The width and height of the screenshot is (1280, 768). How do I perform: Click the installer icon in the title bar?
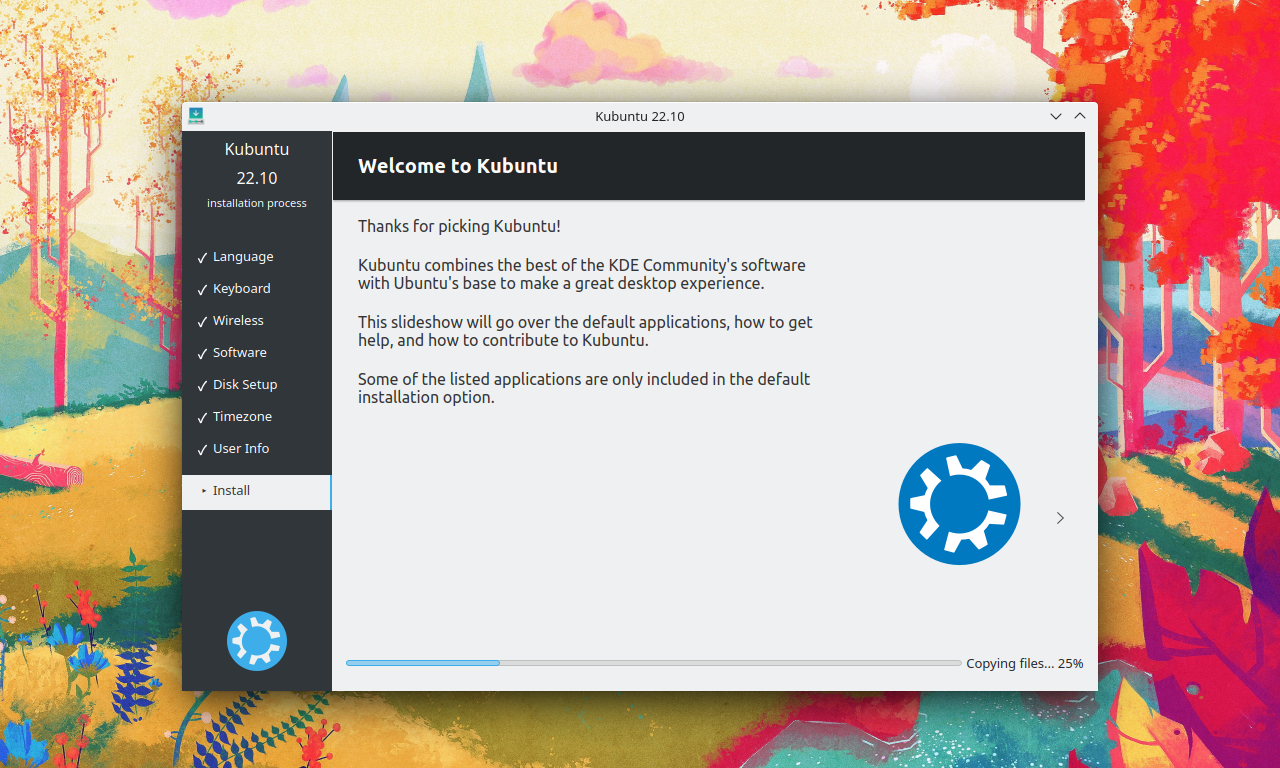pos(196,116)
